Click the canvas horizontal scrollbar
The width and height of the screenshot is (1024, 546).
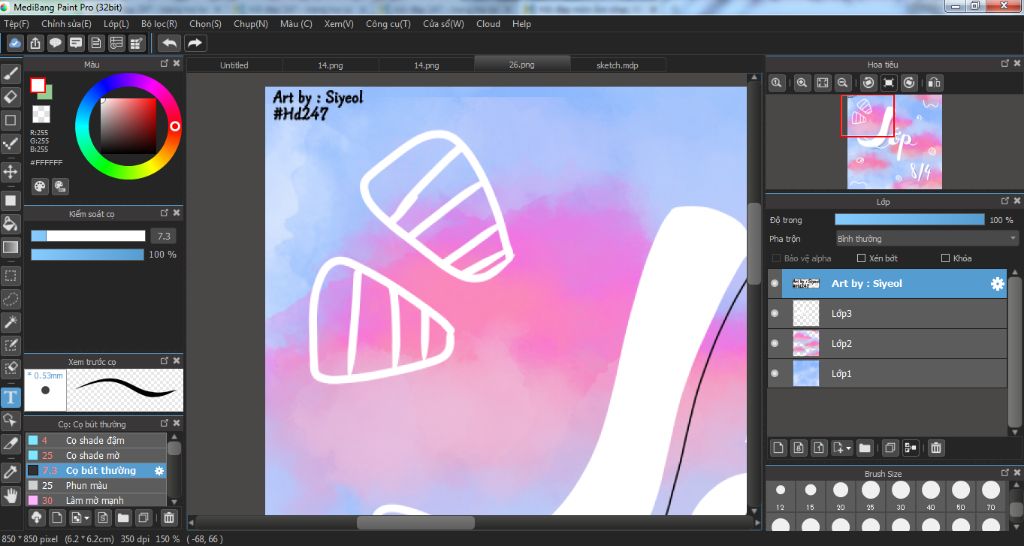point(415,522)
